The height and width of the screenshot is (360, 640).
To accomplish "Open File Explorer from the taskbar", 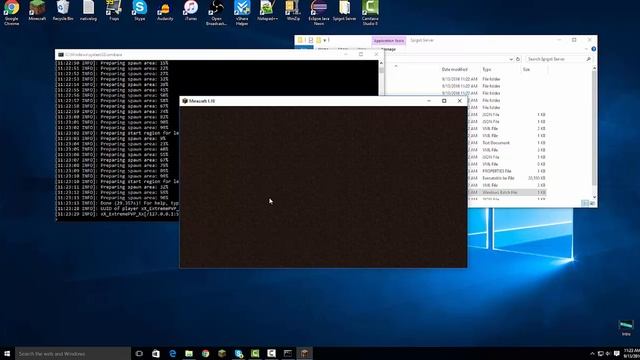I will (189, 353).
